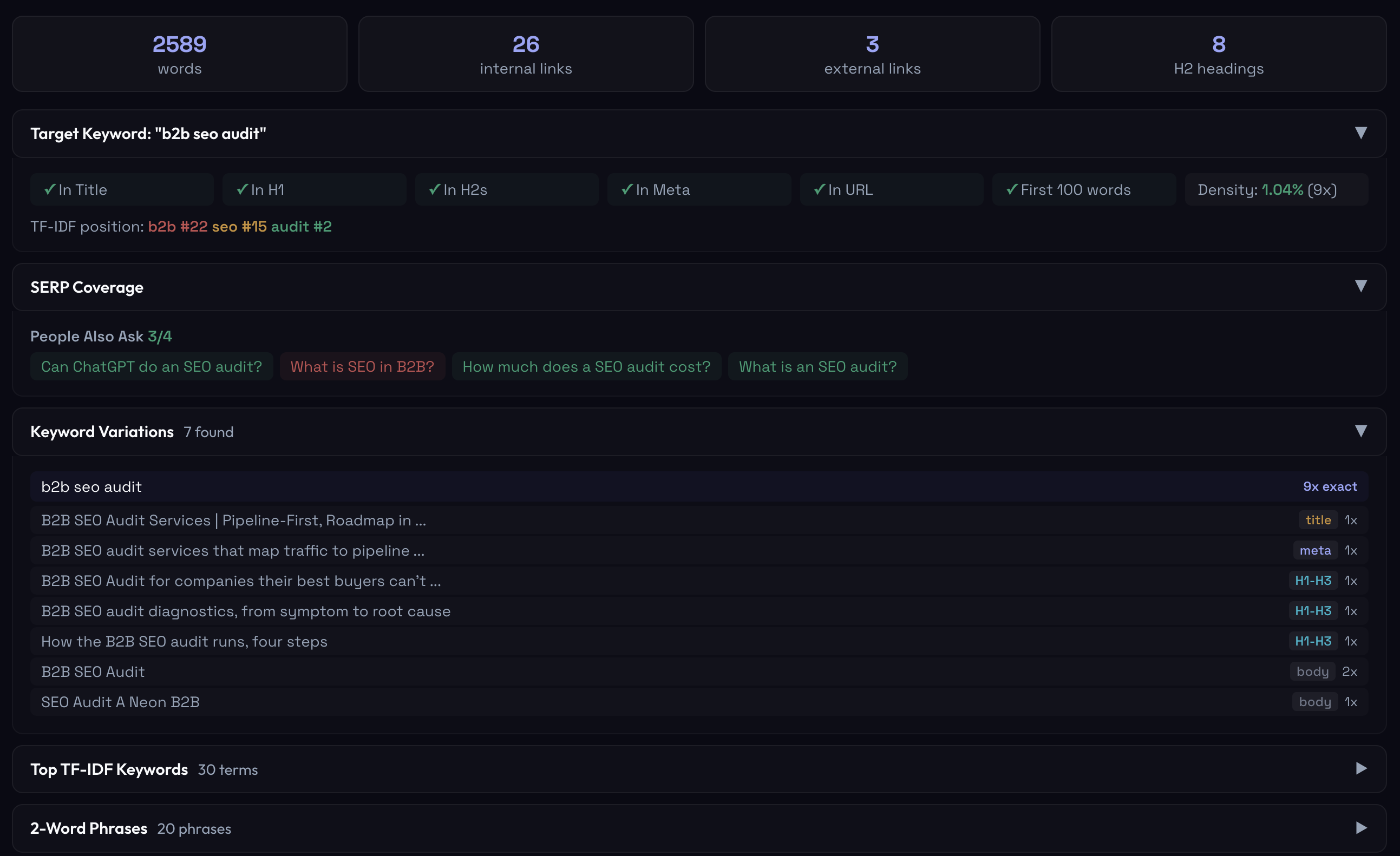
Task: Click the 'audit #2' TF-IDF position
Action: tap(301, 227)
